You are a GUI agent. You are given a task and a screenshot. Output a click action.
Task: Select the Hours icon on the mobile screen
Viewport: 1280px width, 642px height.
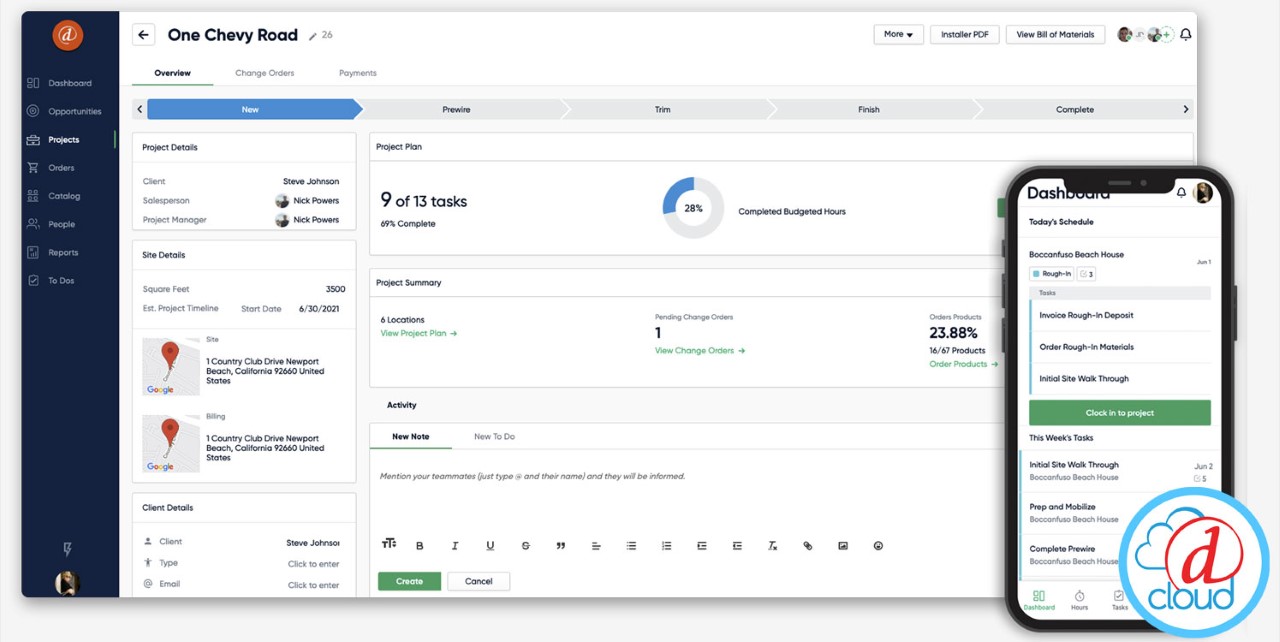[1079, 598]
